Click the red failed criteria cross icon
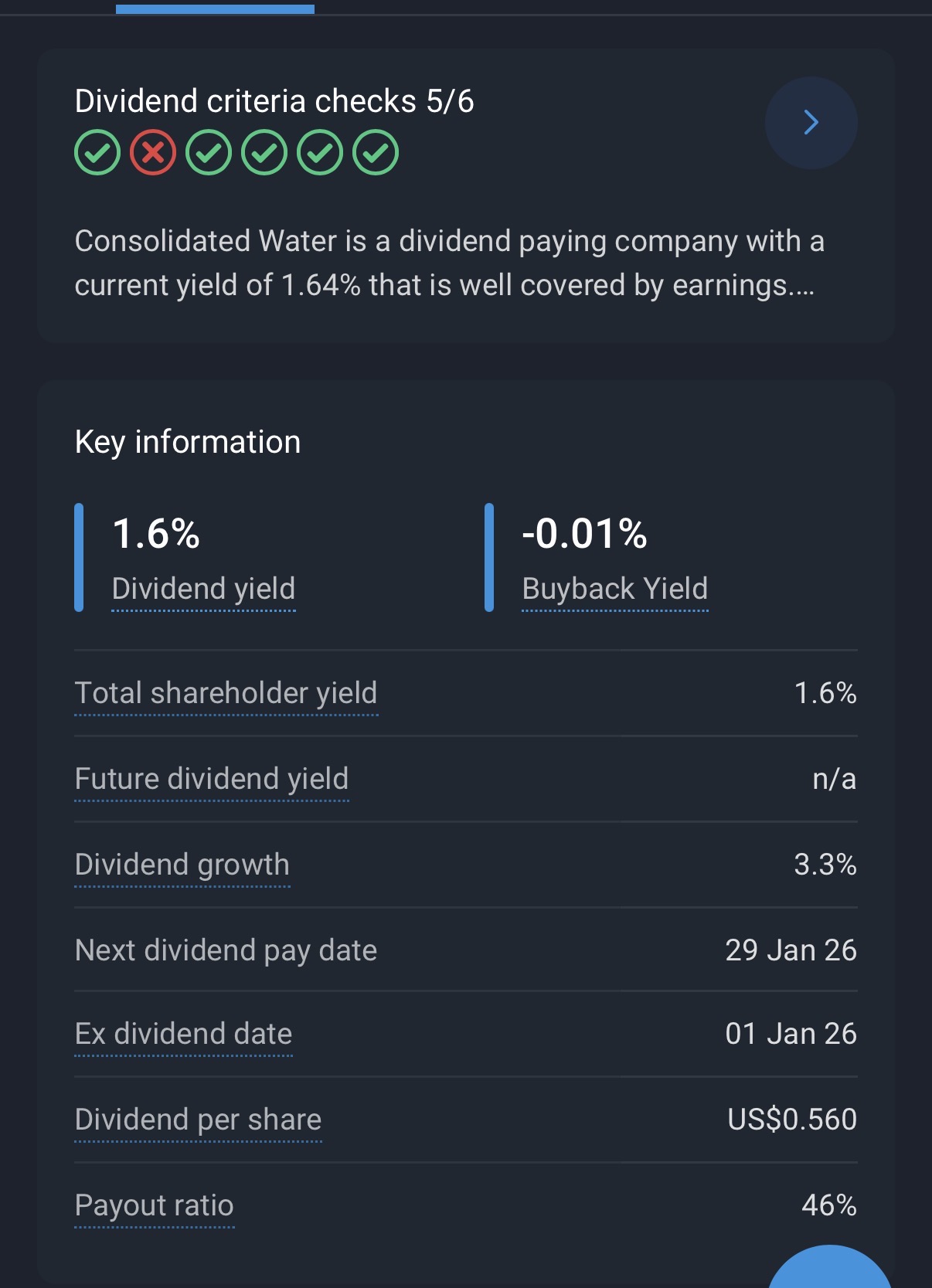This screenshot has height=1288, width=932. [153, 153]
